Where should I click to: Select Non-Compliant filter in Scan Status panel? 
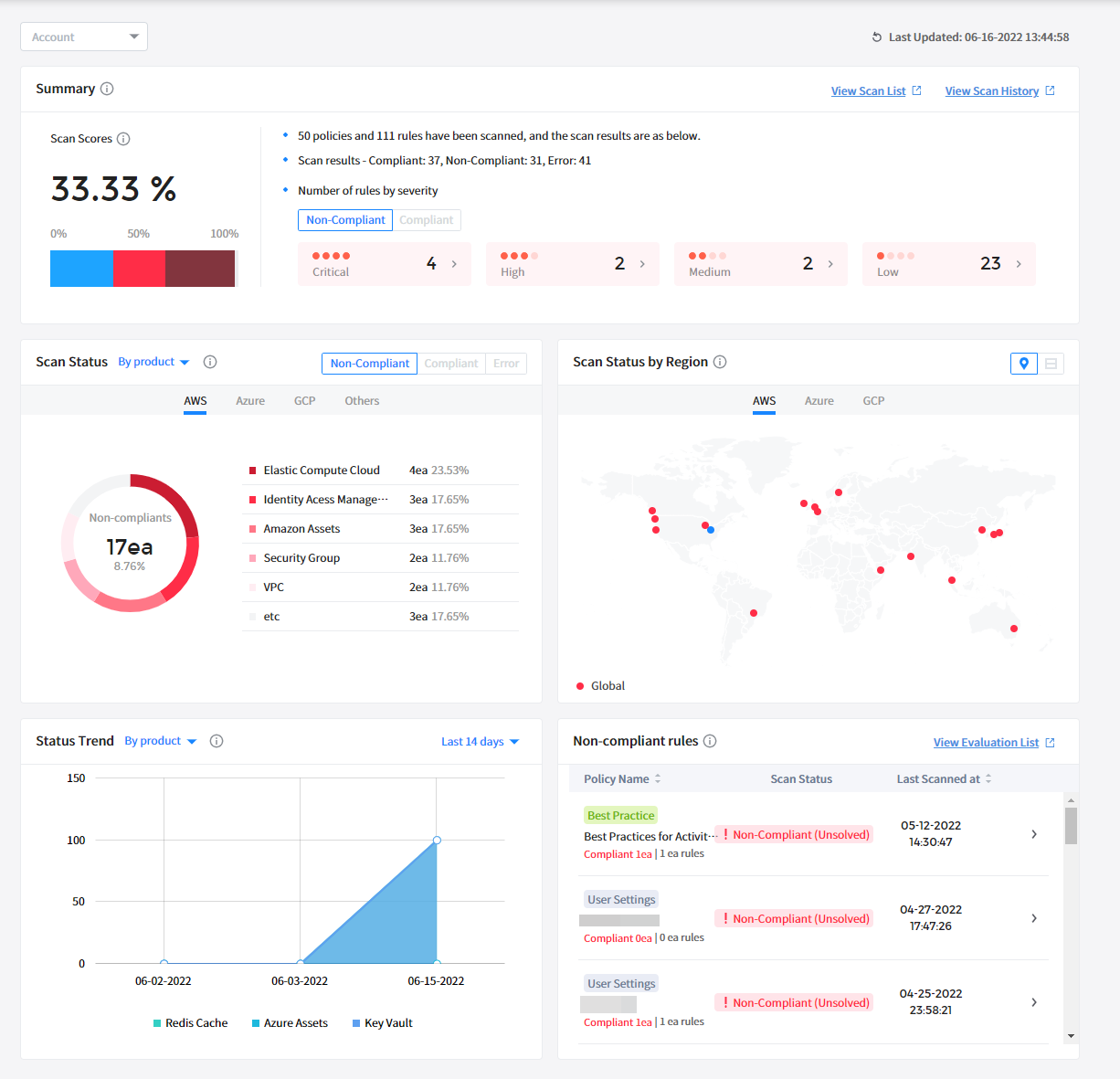coord(370,364)
